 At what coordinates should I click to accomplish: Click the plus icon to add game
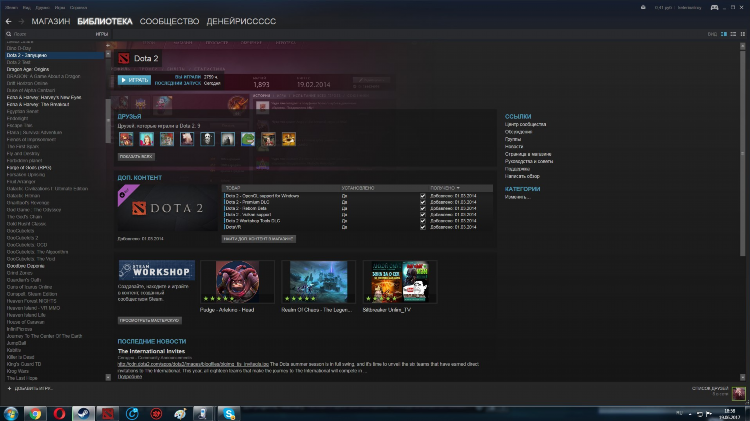point(9,388)
